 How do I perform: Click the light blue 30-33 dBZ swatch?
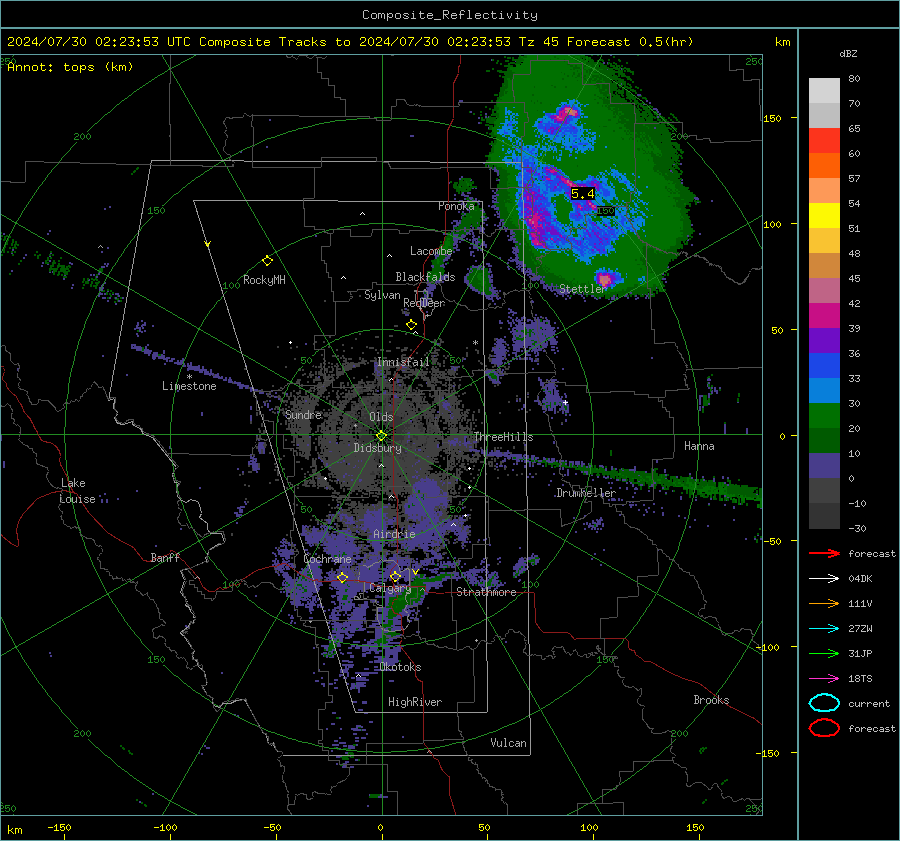824,391
